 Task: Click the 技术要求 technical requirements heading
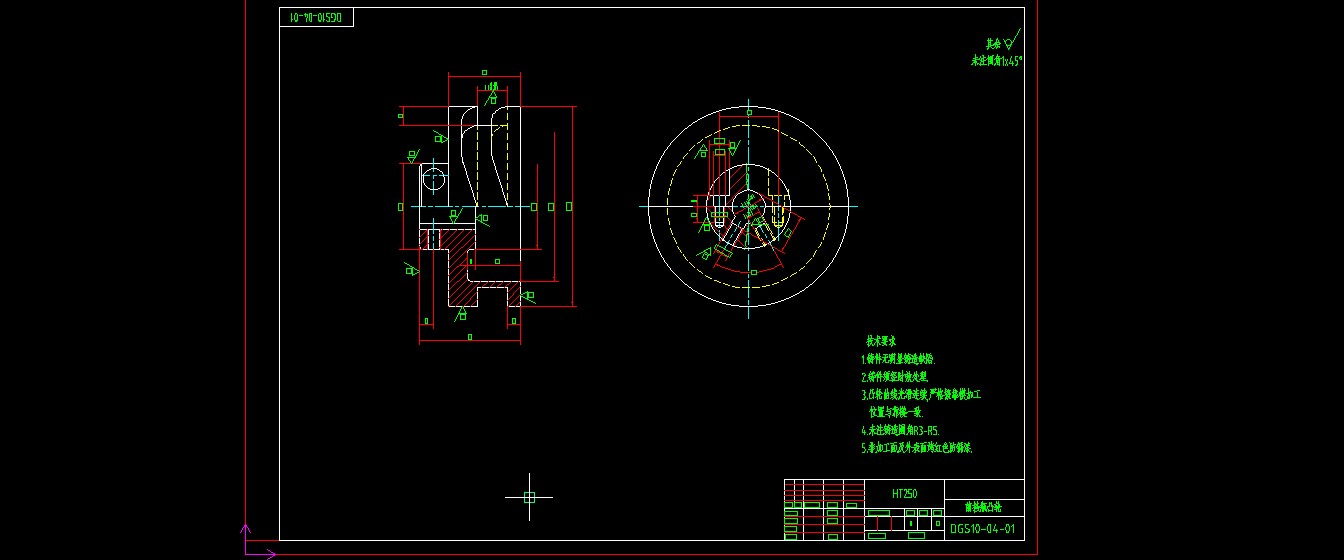(881, 341)
